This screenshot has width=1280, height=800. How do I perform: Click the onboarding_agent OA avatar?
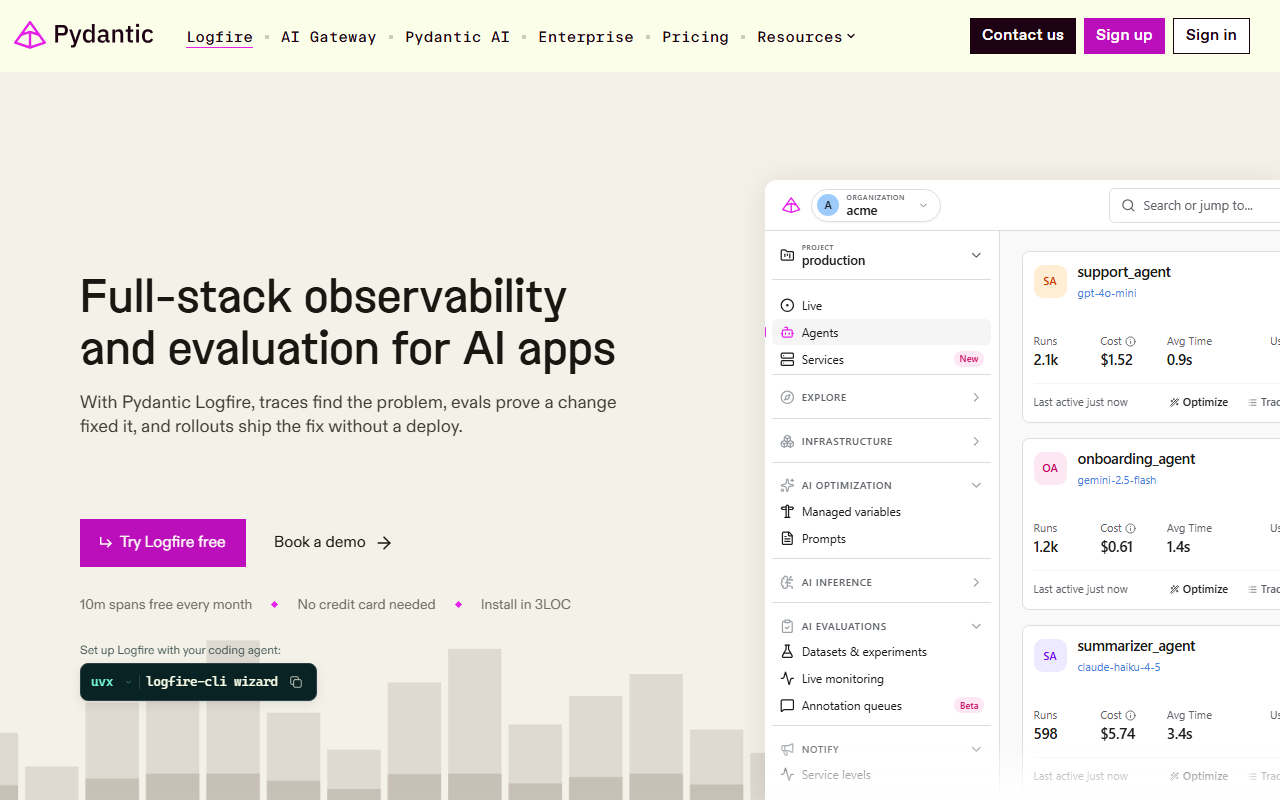1050,469
